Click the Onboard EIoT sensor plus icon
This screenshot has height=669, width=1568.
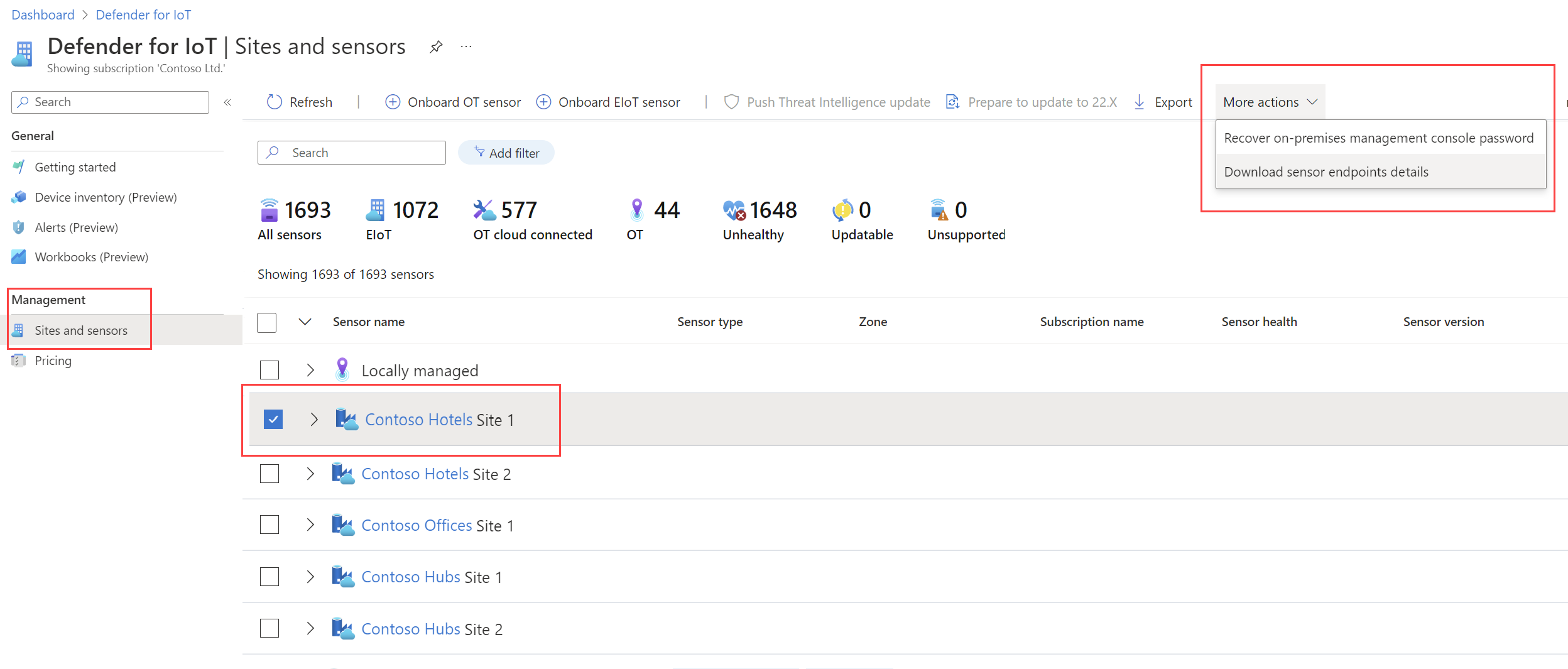pos(543,102)
